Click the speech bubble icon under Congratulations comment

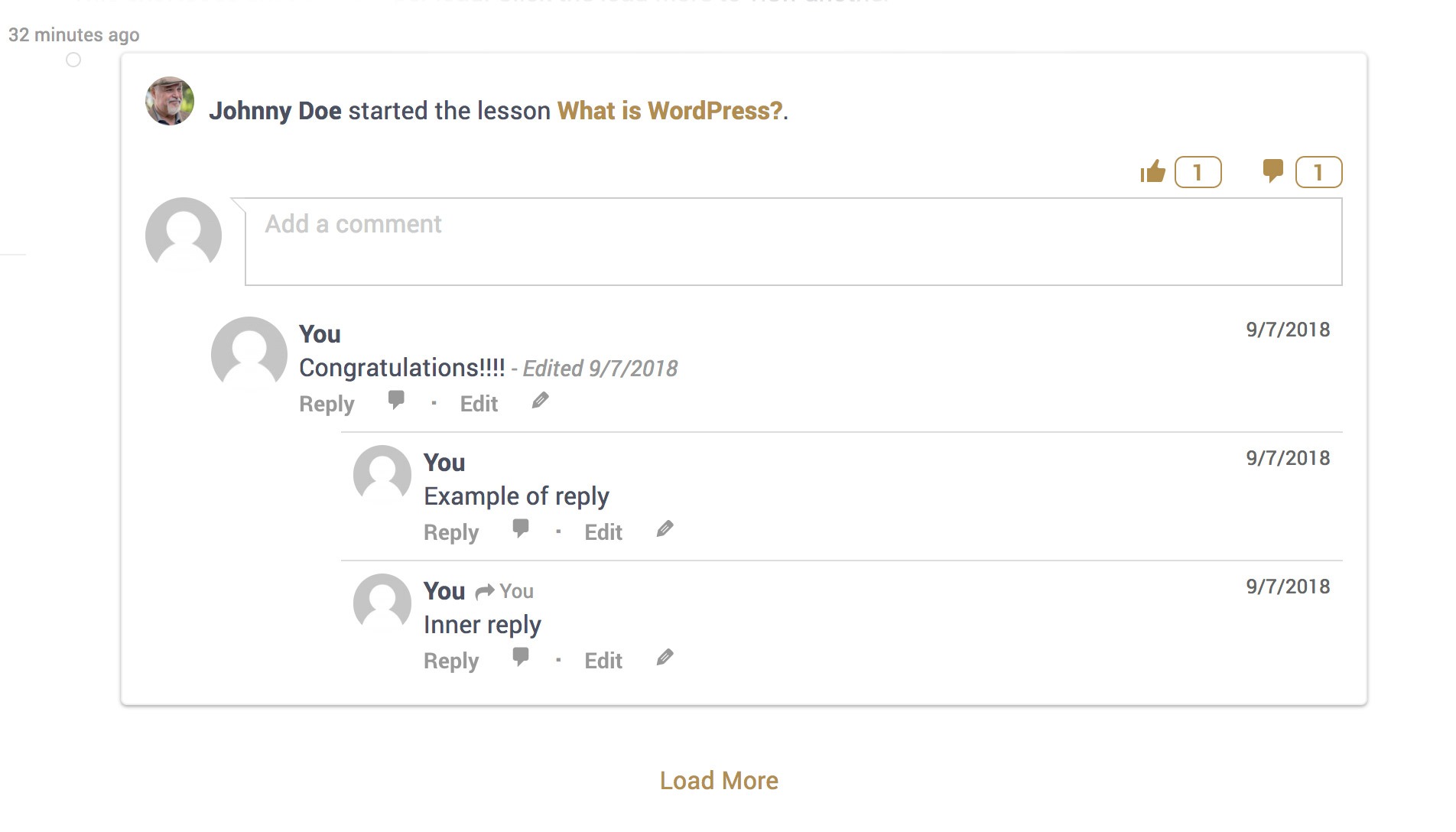click(x=396, y=400)
